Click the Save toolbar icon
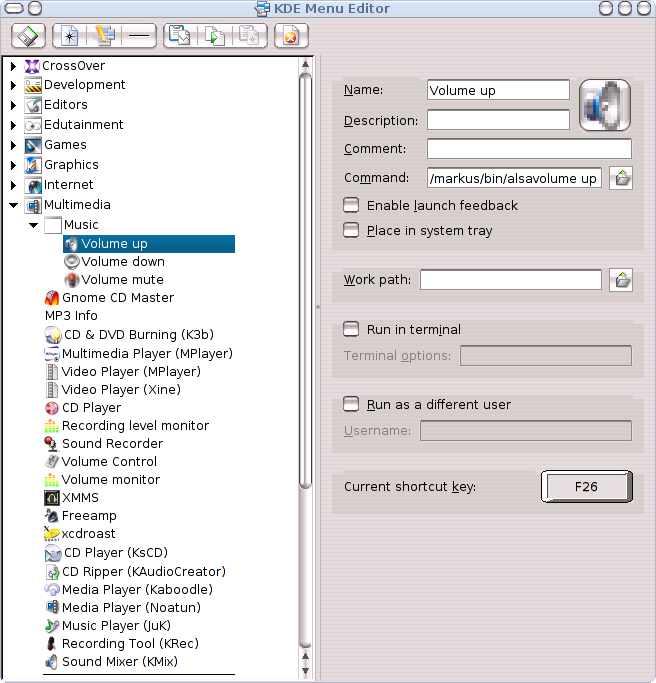This screenshot has height=683, width=656. 28,36
